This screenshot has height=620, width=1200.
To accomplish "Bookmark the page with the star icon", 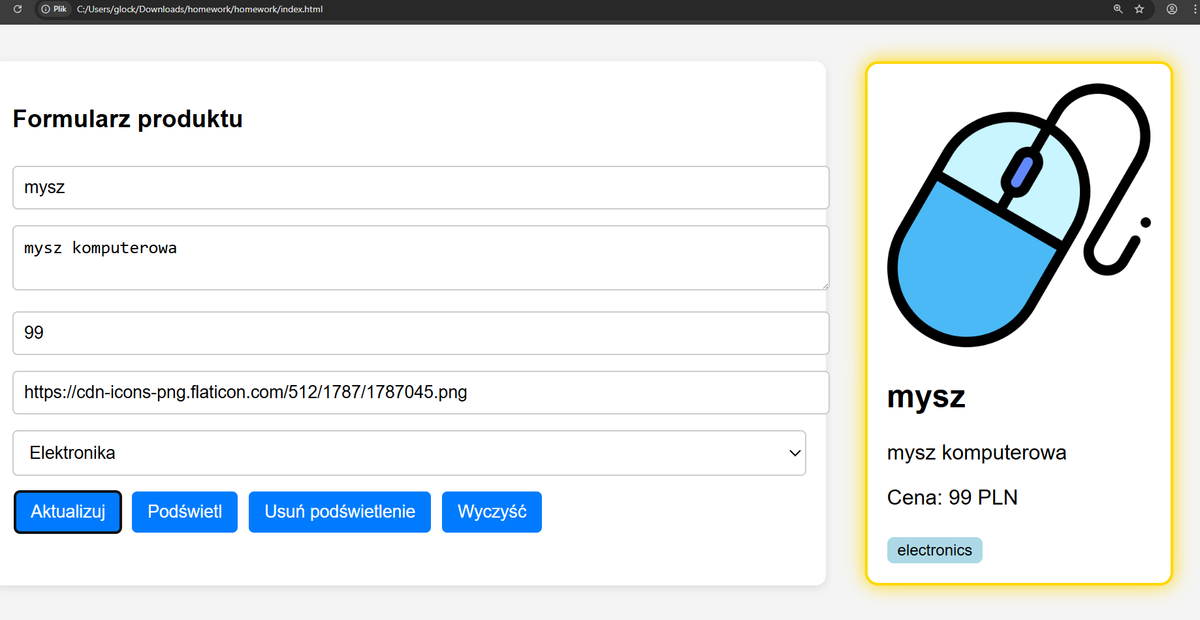I will (1139, 9).
